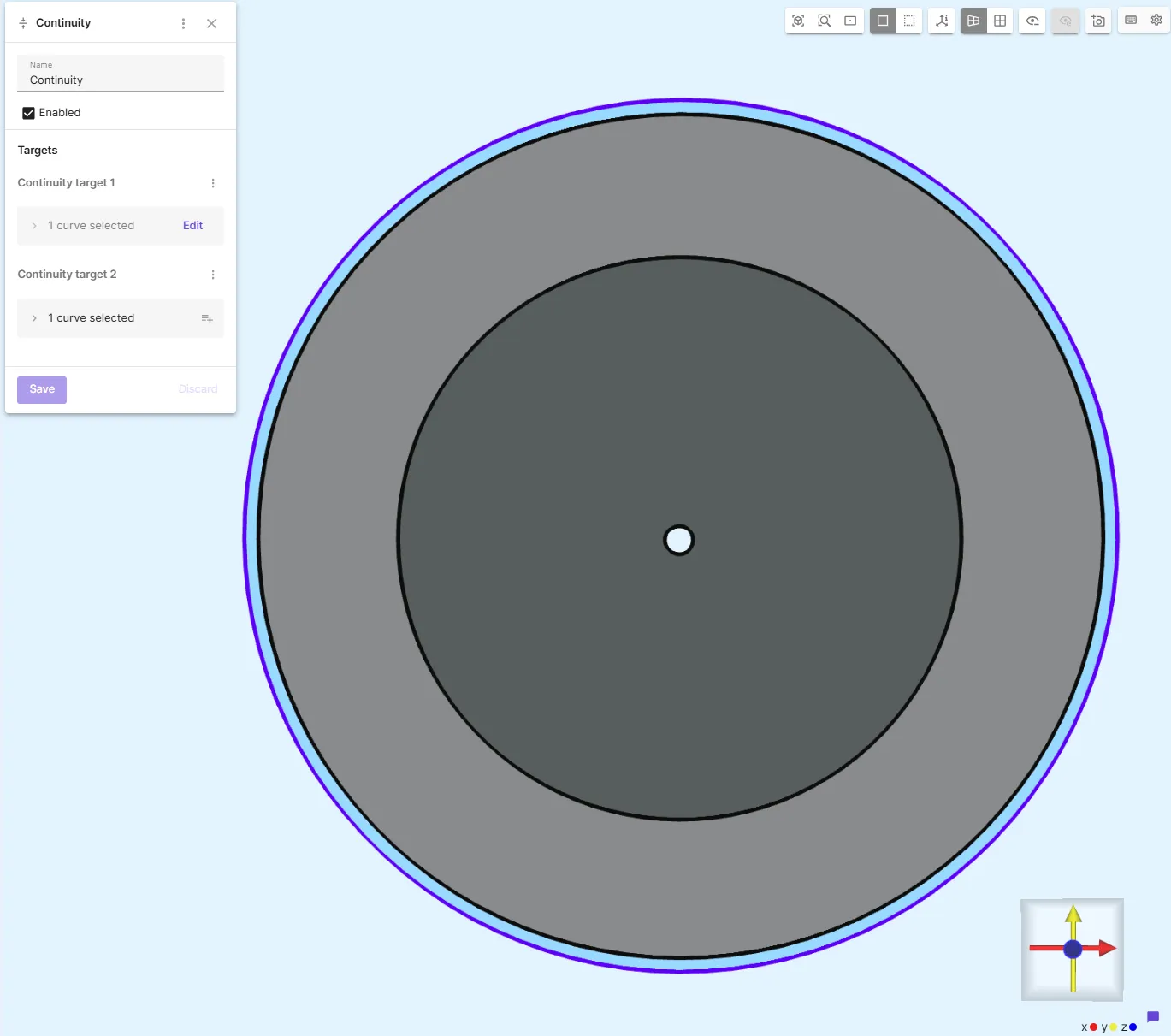Viewport: 1171px width, 1036px height.
Task: Click the add-to-selection icon in target 2
Action: [207, 318]
